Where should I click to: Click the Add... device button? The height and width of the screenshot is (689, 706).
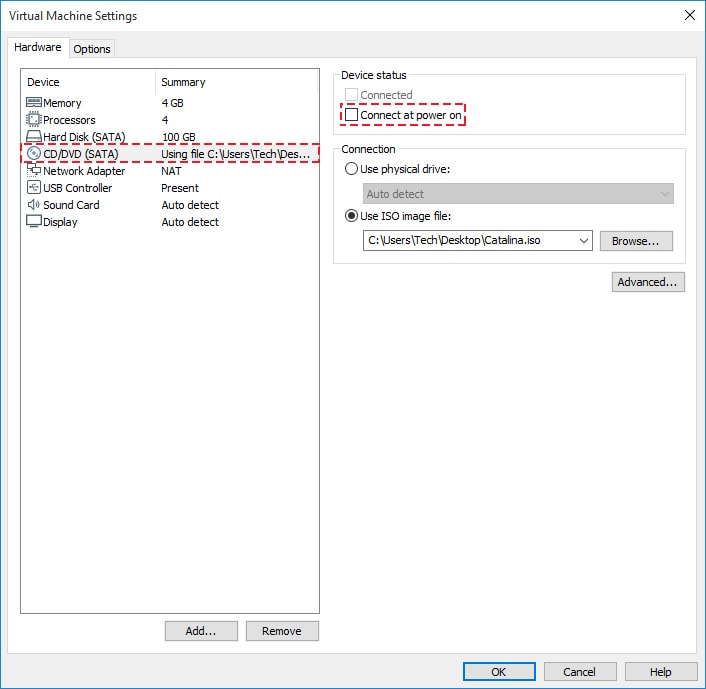pos(201,631)
